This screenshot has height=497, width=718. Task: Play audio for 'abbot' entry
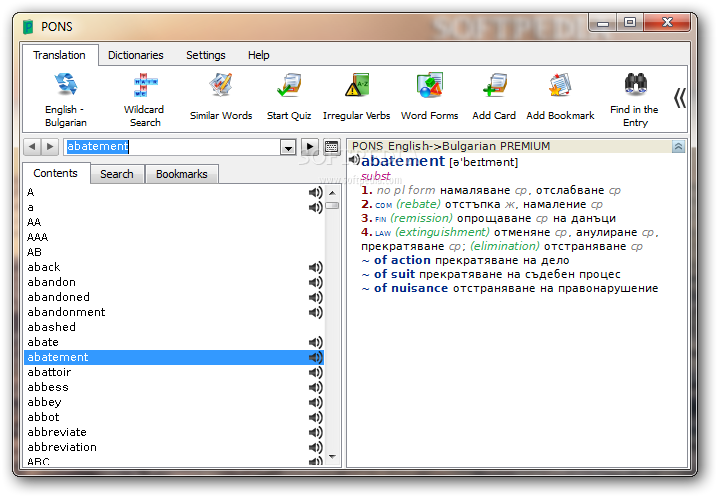[315, 417]
